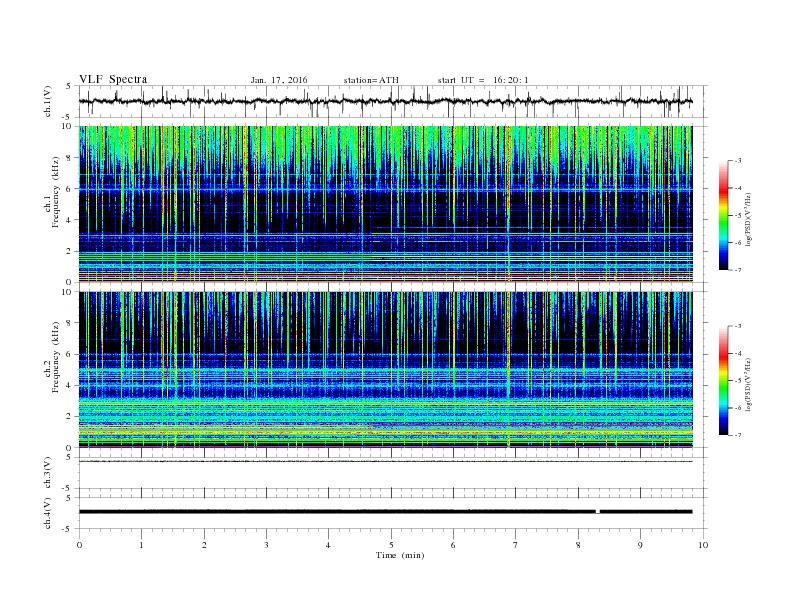Click time axis tick label "1"

pos(141,545)
